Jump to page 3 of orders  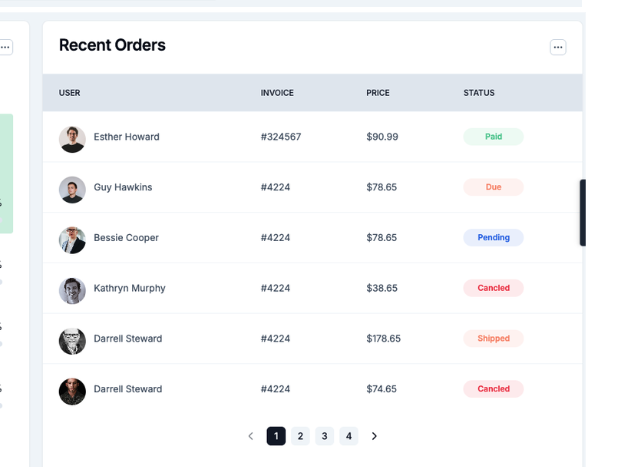tap(324, 436)
